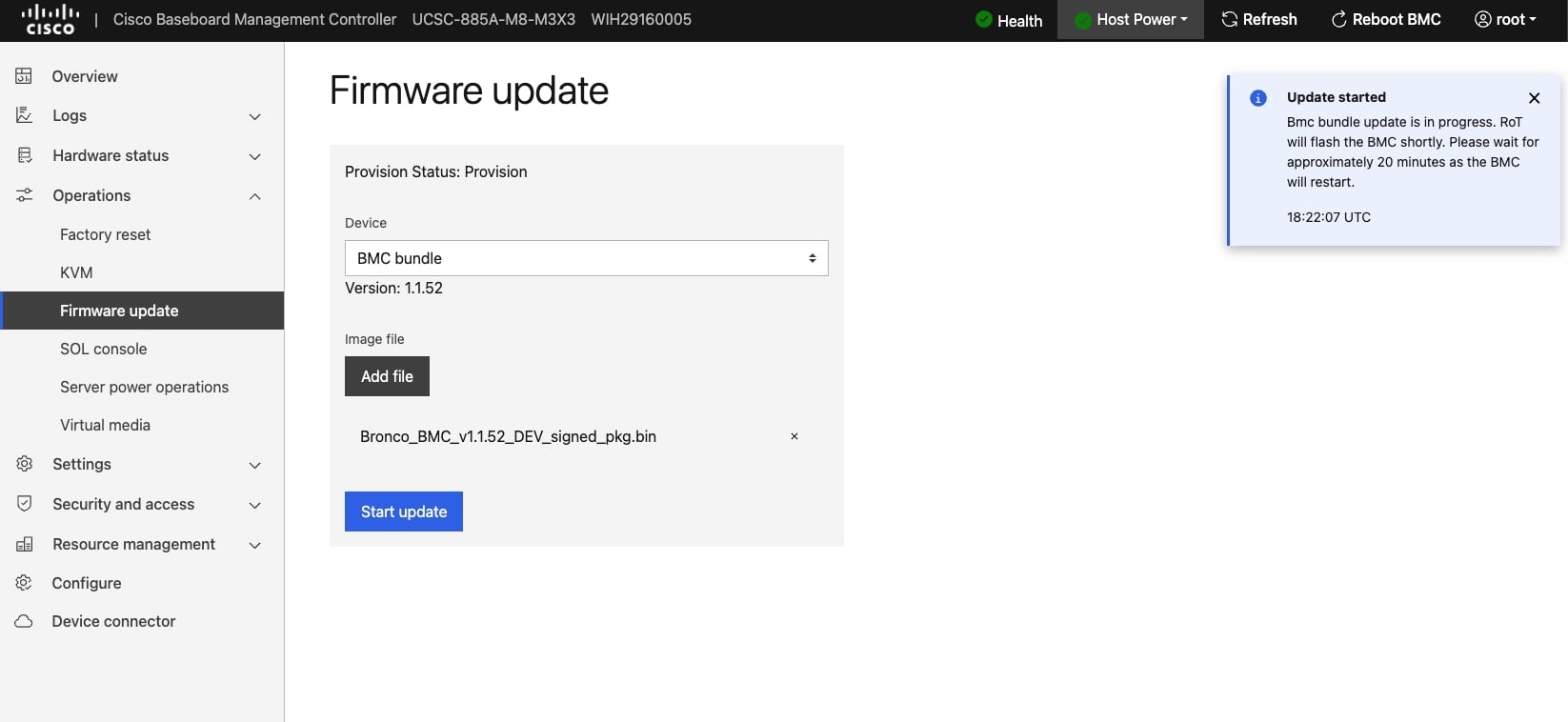Screen dimensions: 1568x722
Task: Click the Update started notification title
Action: pyautogui.click(x=1337, y=97)
